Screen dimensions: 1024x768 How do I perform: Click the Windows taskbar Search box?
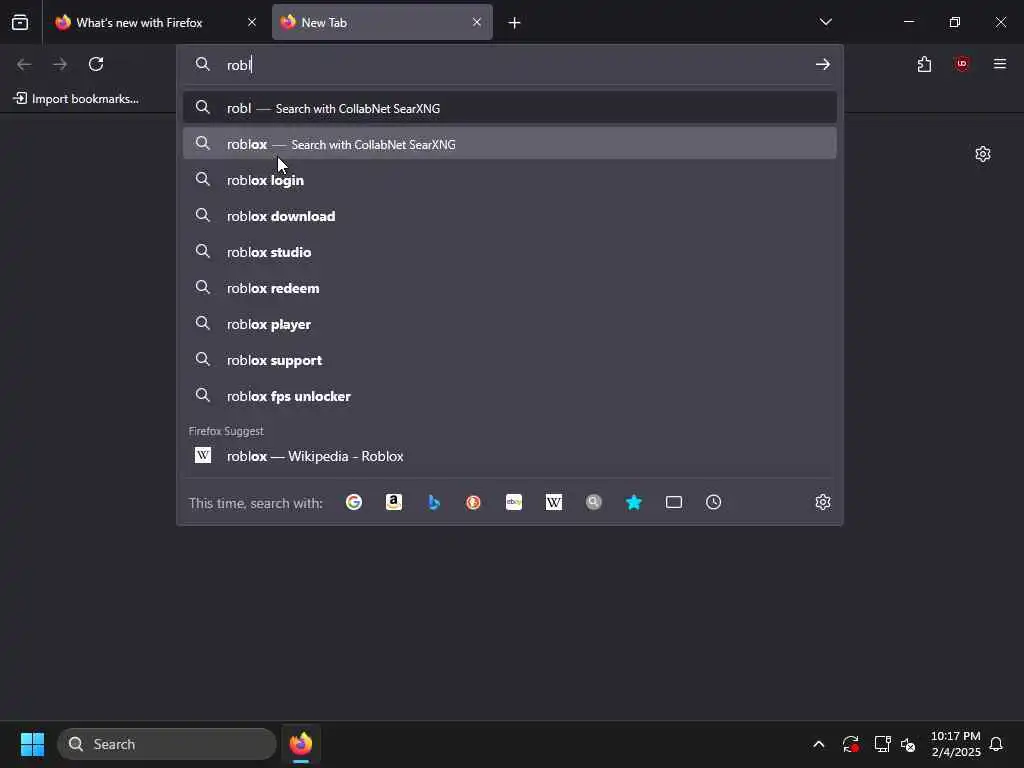coord(167,744)
